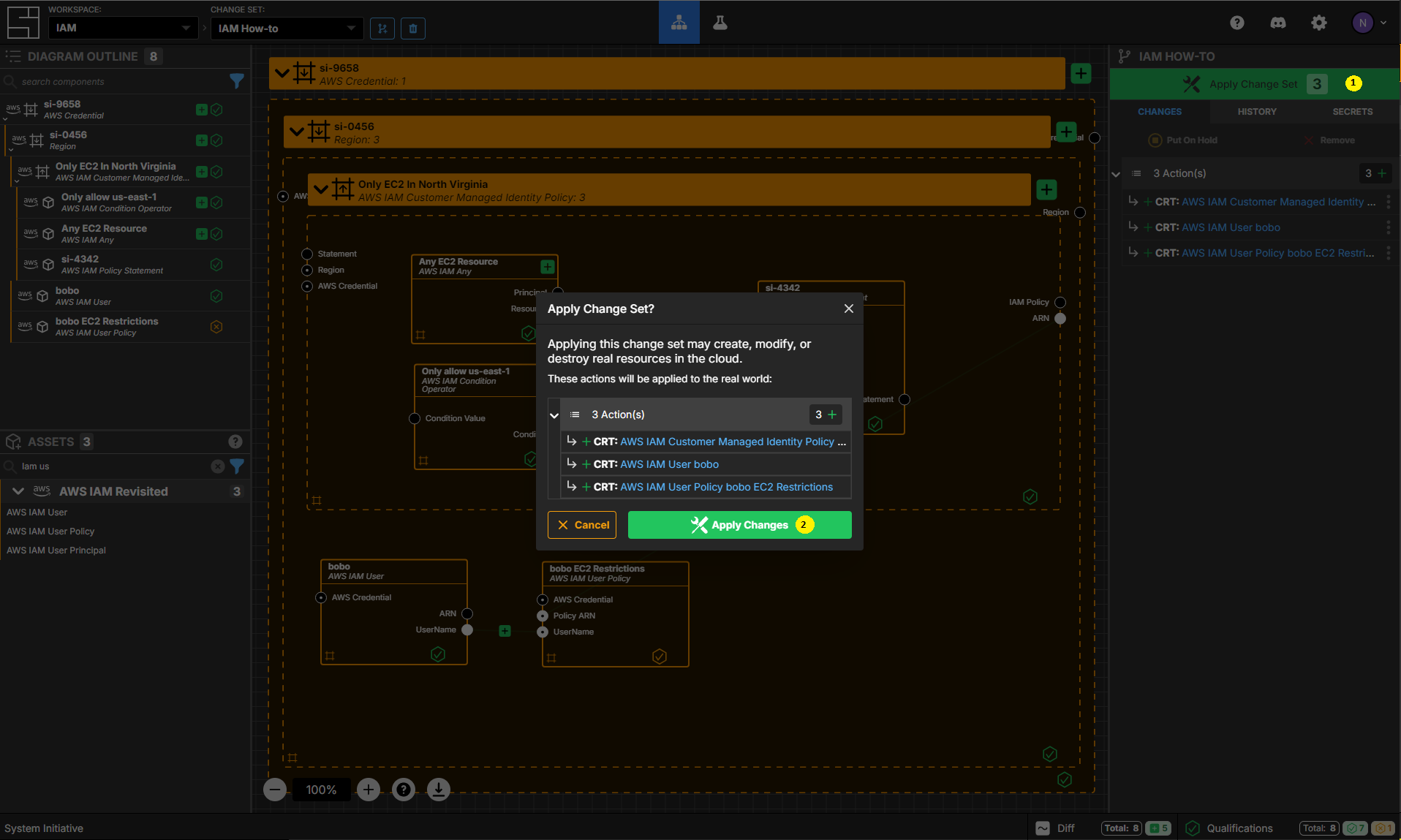Click the Diff icon in status bar
The width and height of the screenshot is (1401, 840).
coord(1043,828)
